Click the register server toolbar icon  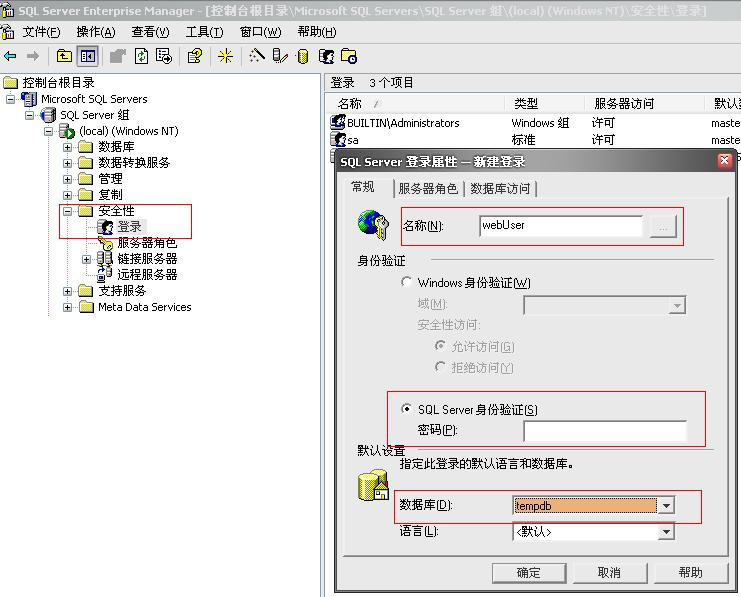[x=280, y=56]
